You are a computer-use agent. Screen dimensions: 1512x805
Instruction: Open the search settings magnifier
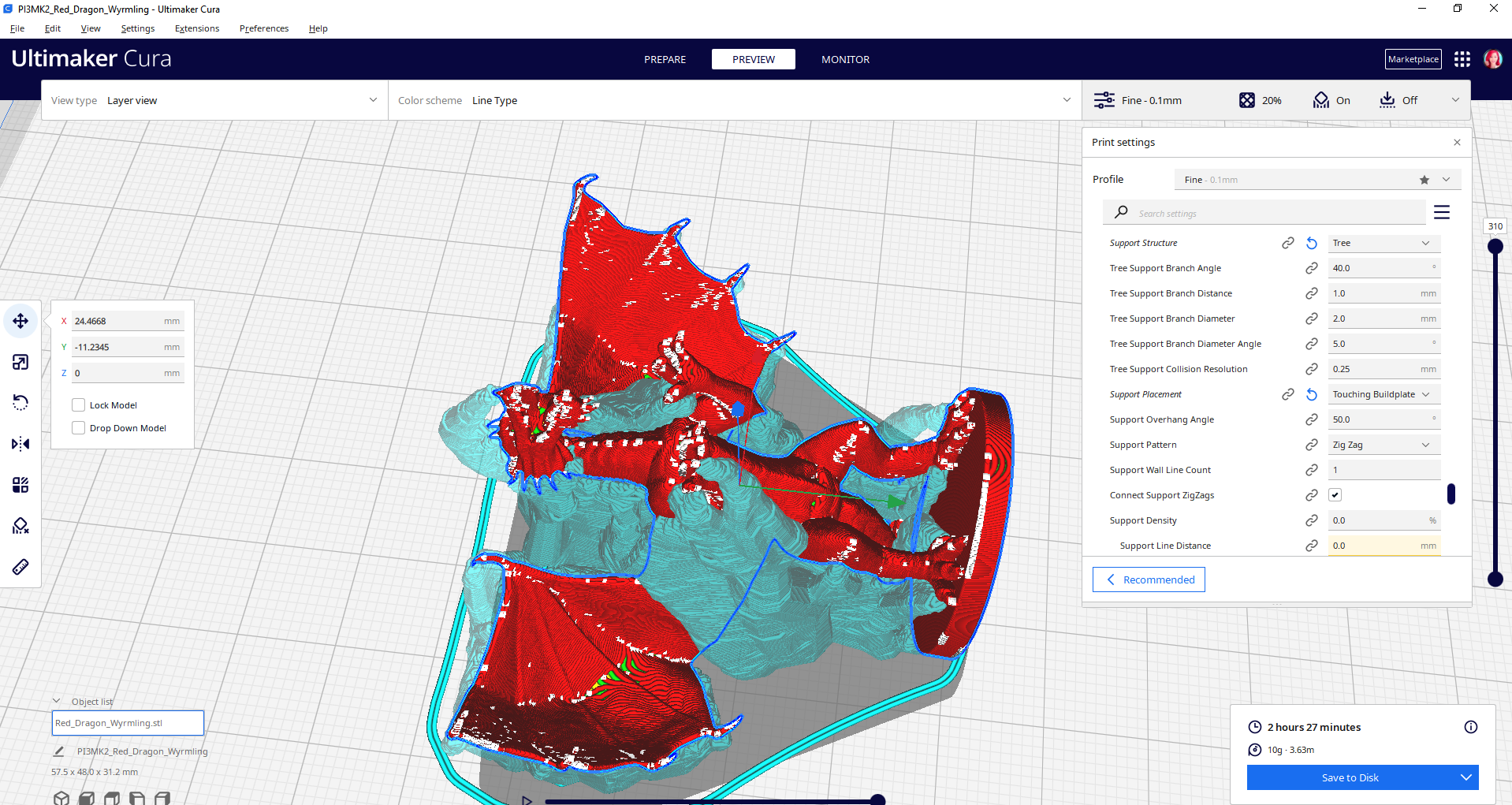(x=1120, y=212)
